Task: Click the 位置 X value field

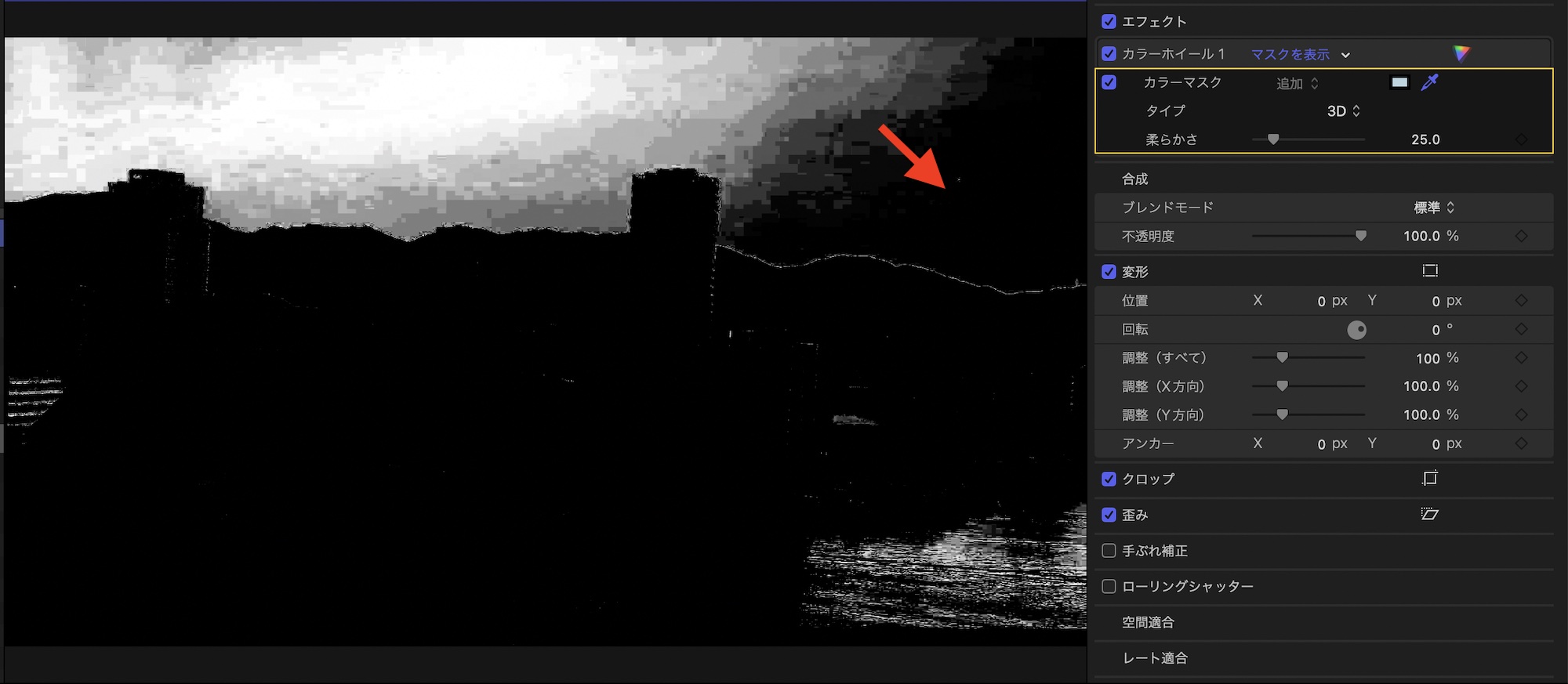Action: coord(1332,301)
